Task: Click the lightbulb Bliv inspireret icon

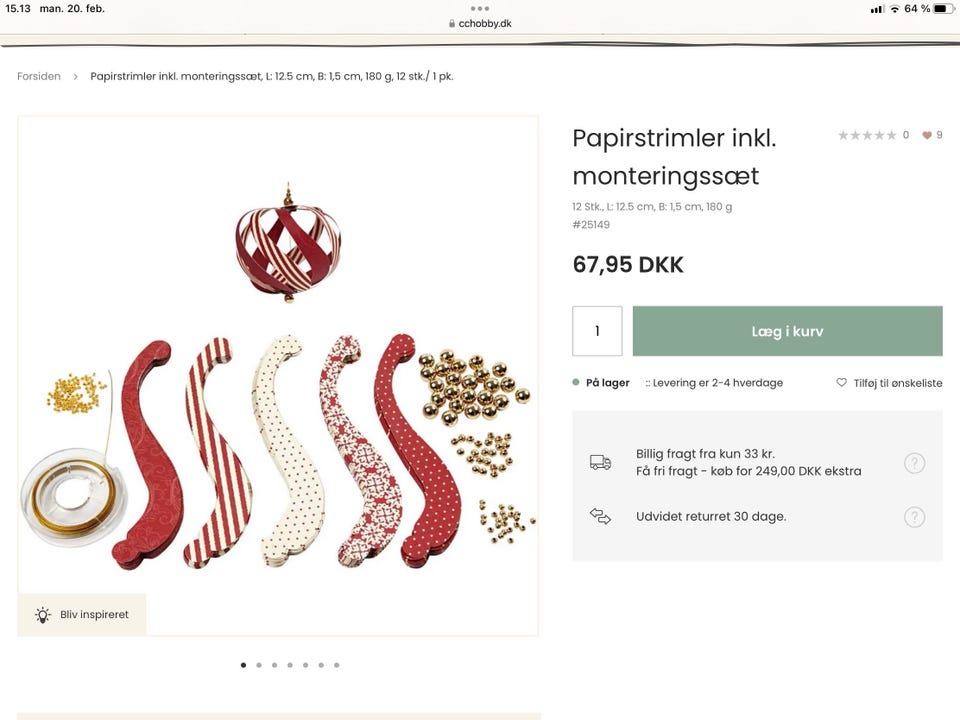Action: [x=43, y=615]
